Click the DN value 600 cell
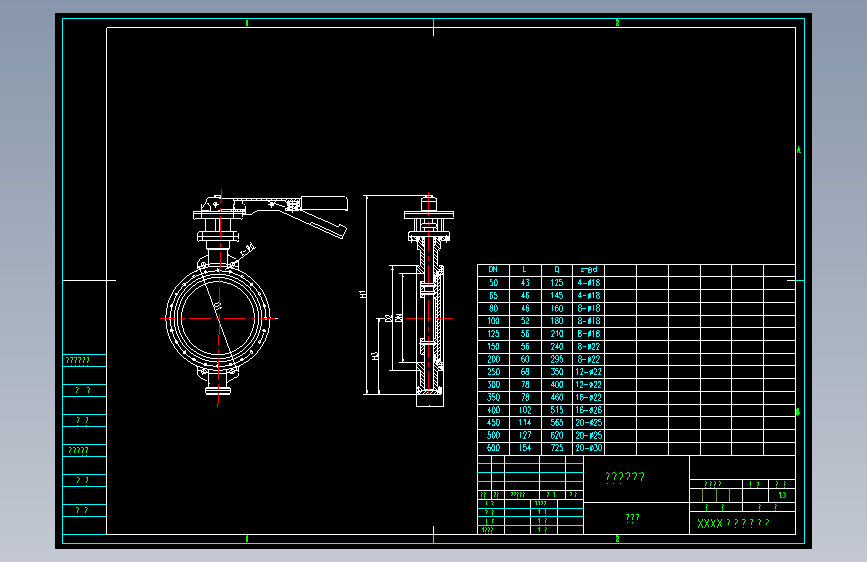 pos(493,448)
